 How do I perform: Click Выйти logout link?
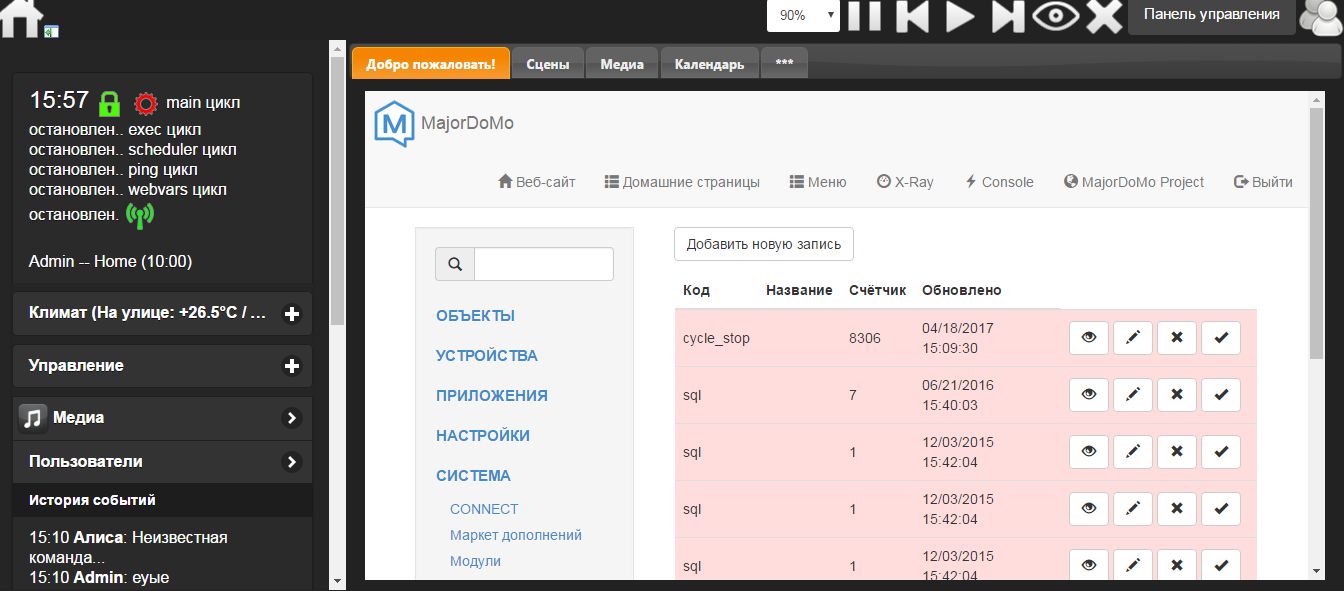1263,182
